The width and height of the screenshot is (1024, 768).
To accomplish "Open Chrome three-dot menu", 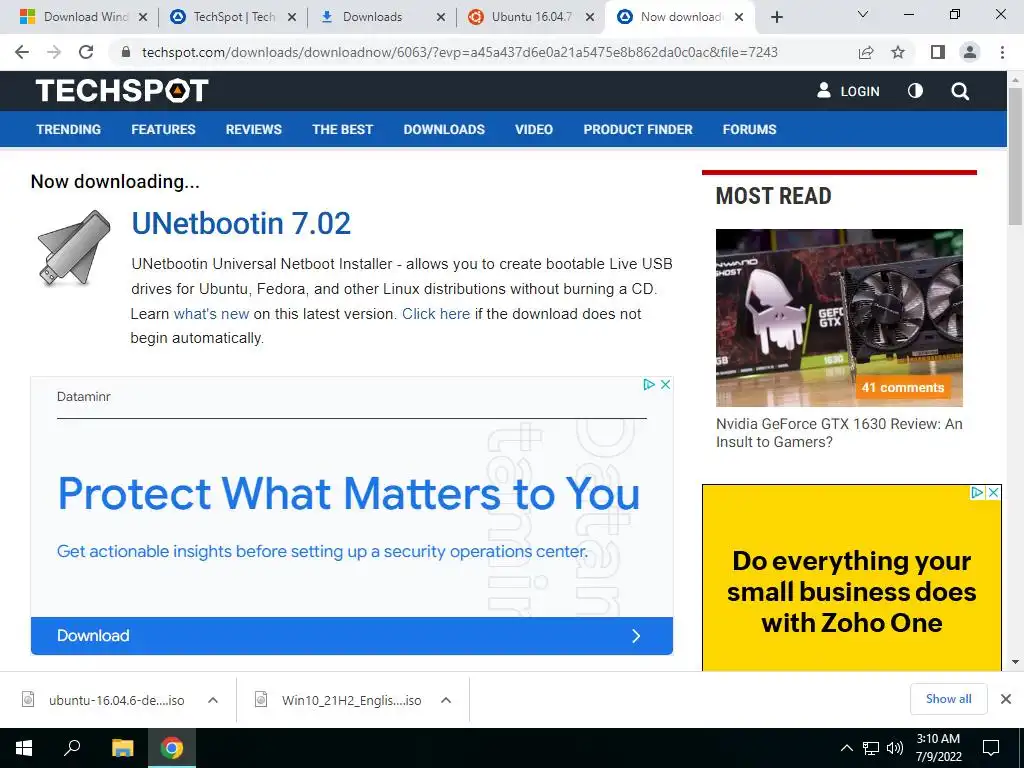I will (1002, 52).
